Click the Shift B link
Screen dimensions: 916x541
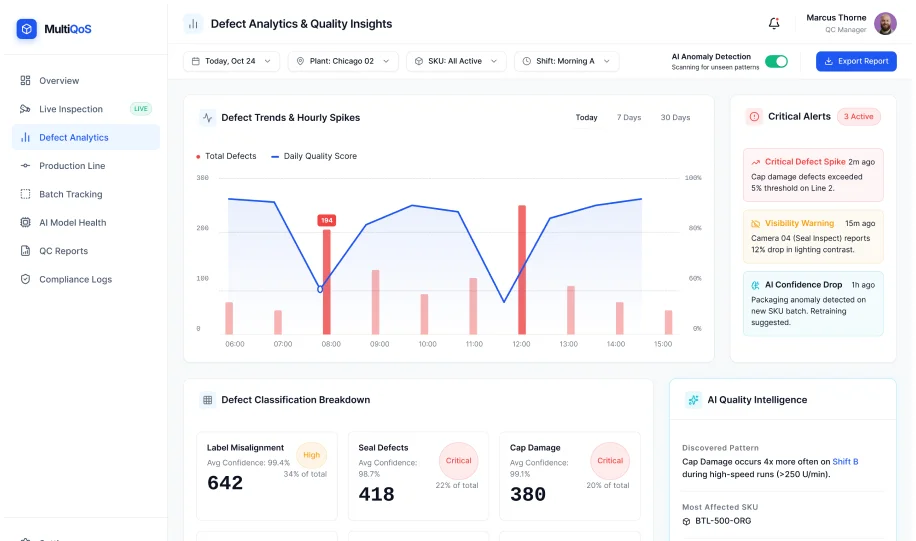click(845, 462)
